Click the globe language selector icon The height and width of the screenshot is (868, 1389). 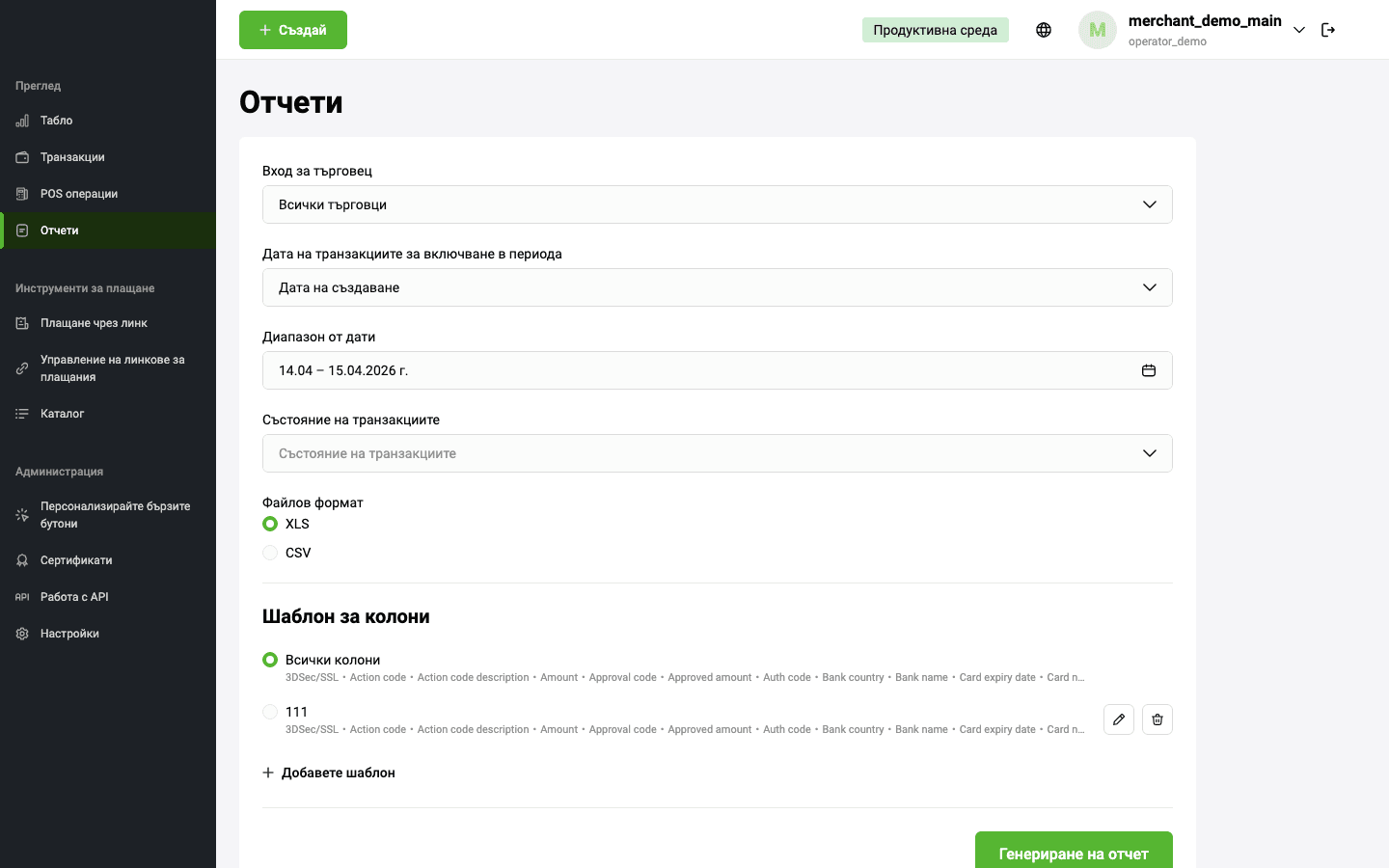coord(1044,30)
